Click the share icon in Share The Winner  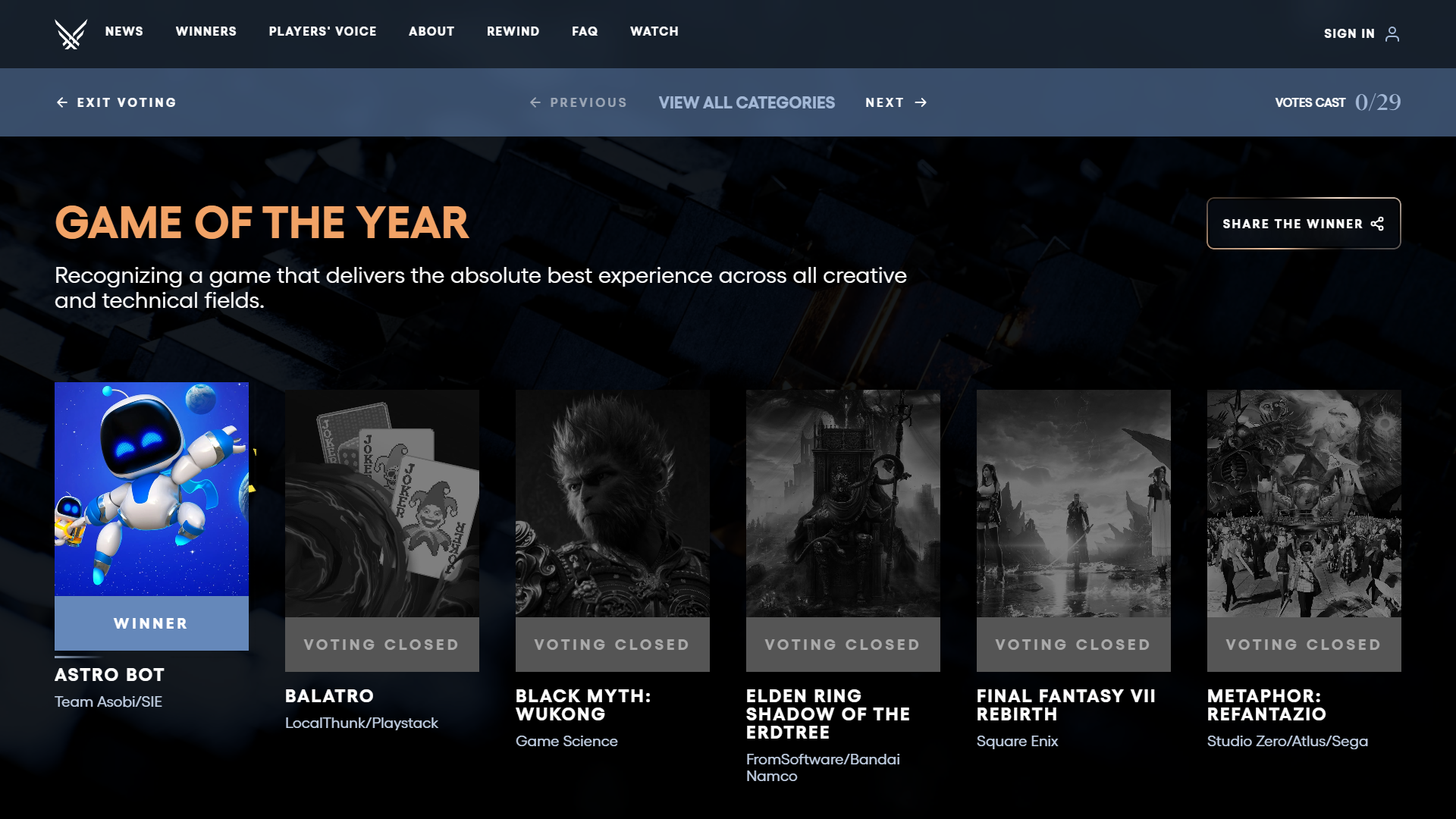click(1377, 224)
